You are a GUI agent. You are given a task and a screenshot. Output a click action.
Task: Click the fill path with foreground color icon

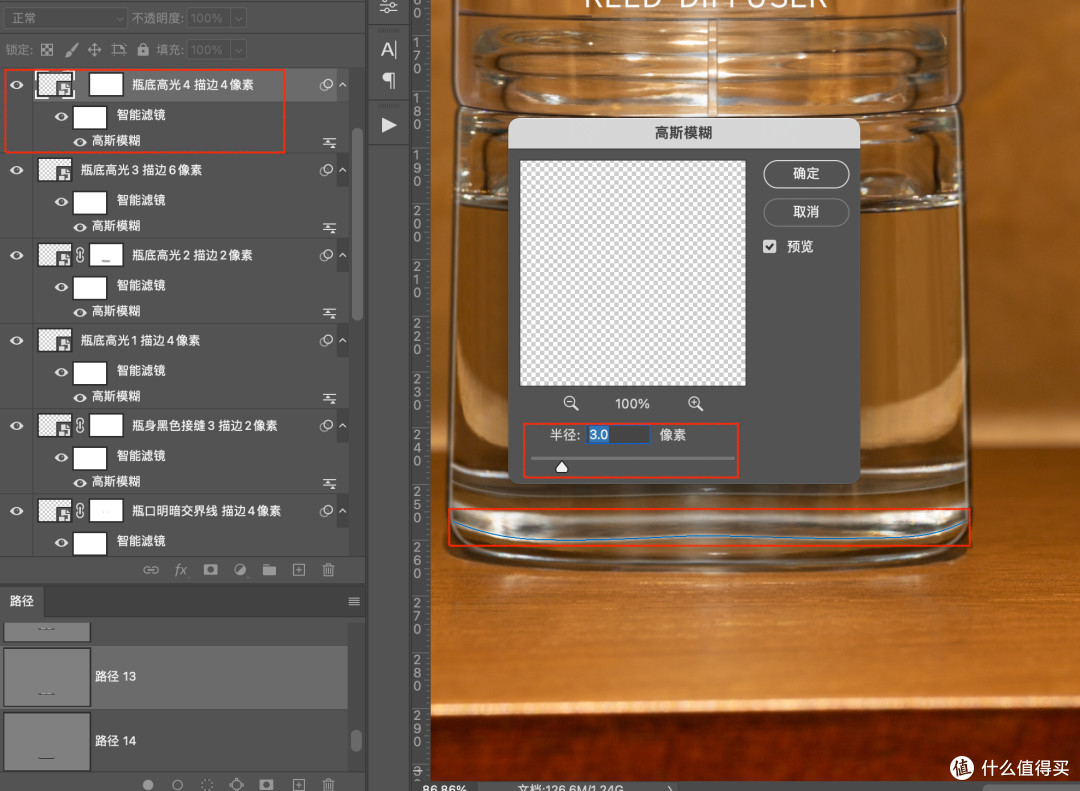[x=147, y=785]
